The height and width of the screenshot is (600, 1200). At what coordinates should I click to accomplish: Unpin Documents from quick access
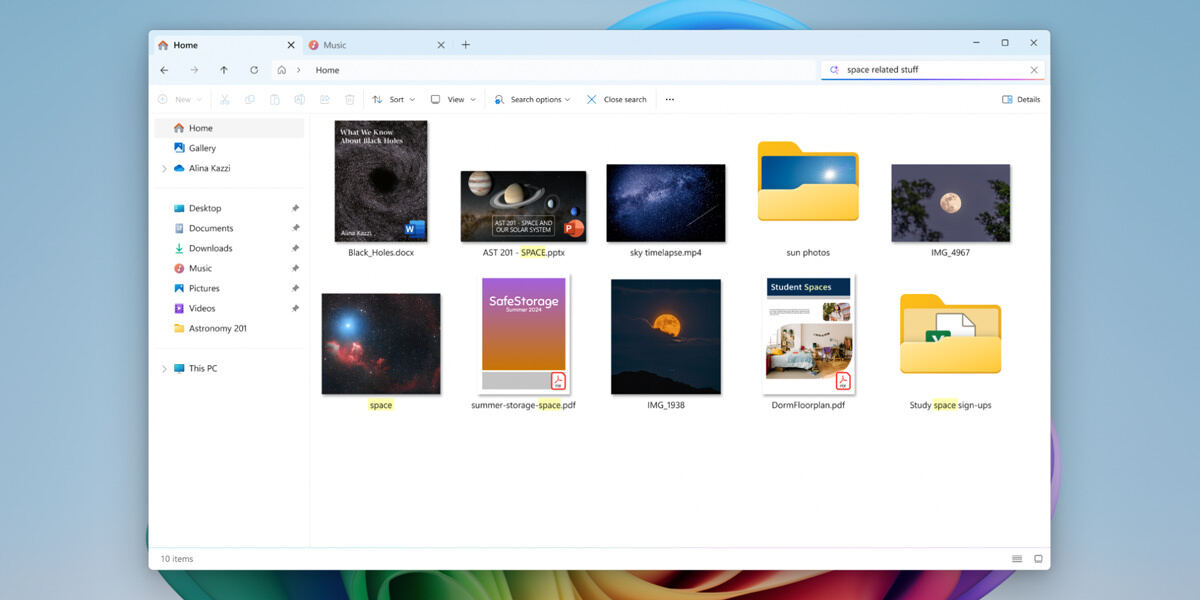click(295, 228)
